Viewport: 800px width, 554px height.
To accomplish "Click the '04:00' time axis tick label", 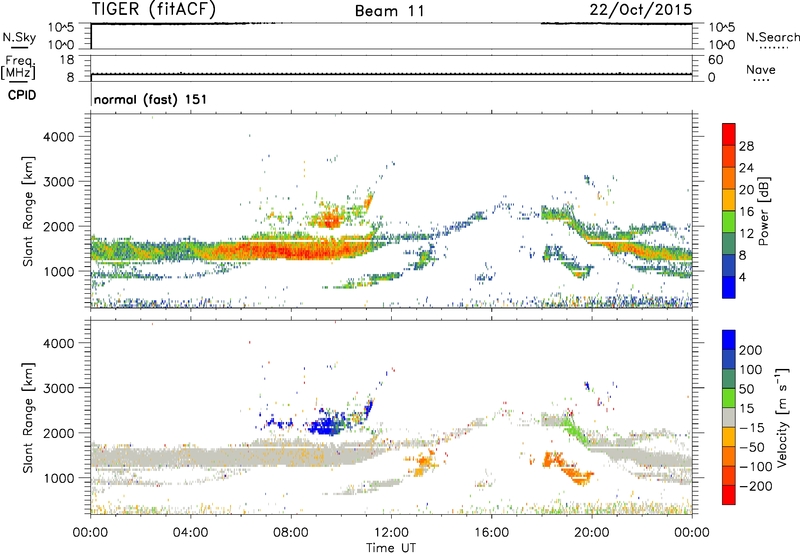I will click(190, 533).
